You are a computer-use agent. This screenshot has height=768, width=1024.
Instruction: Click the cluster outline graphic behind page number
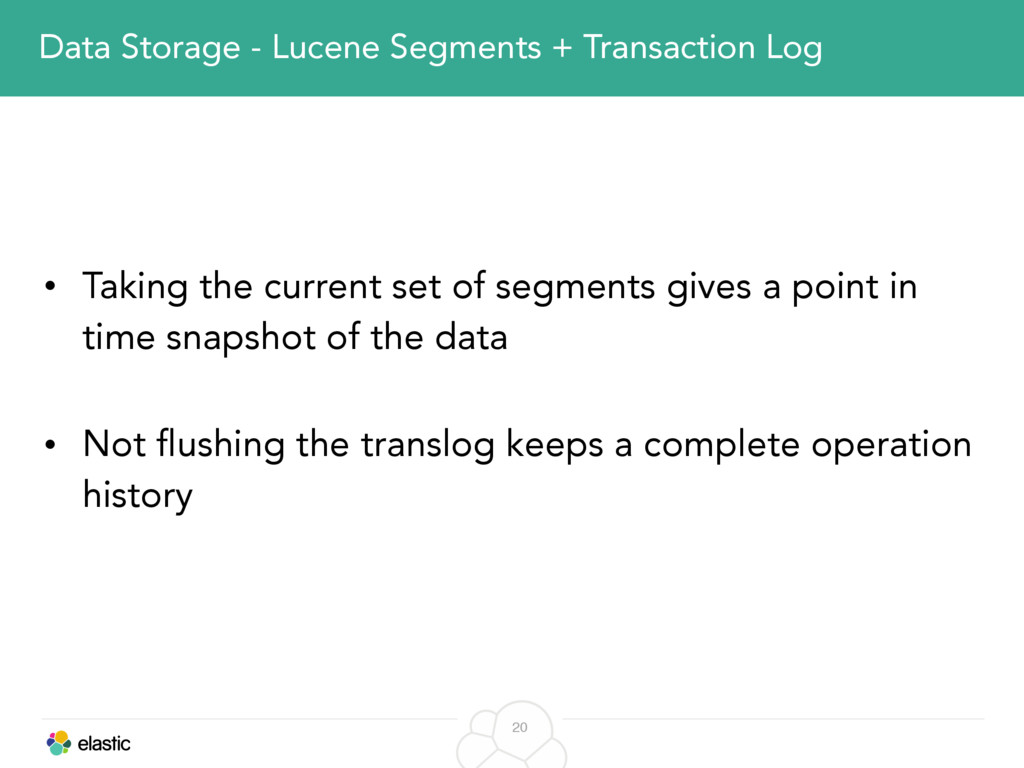tap(511, 735)
